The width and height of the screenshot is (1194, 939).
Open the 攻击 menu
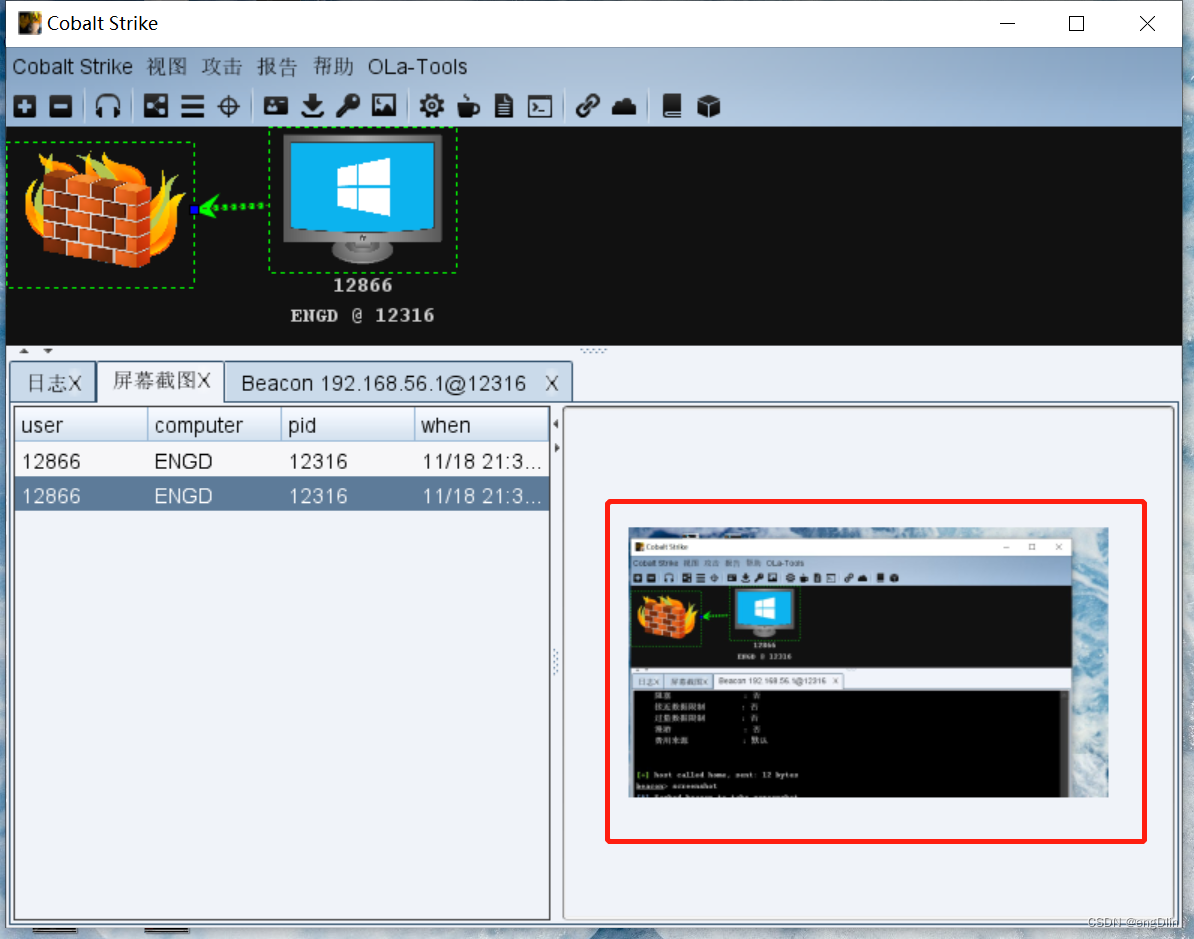tap(222, 67)
